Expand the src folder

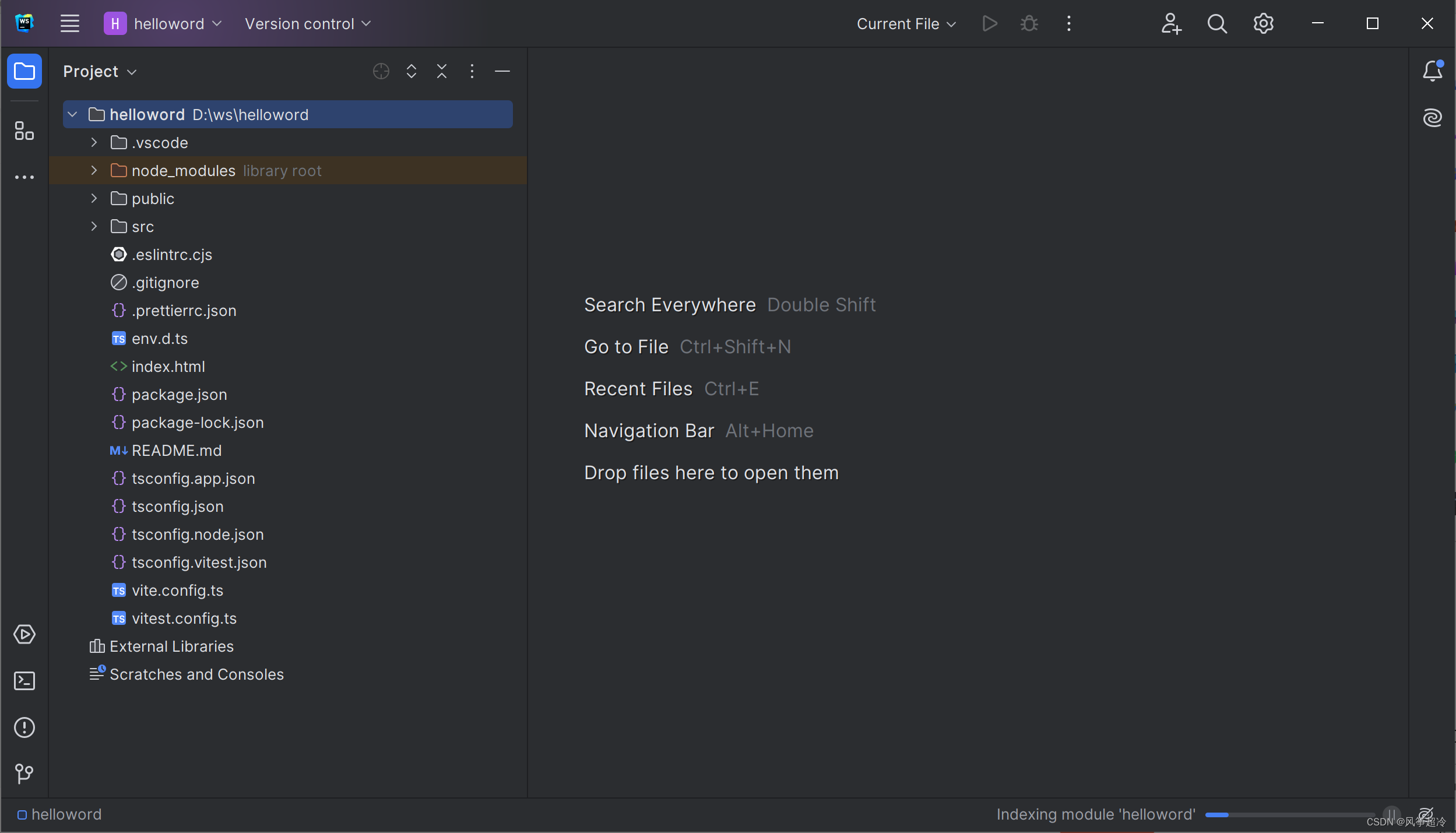point(94,226)
